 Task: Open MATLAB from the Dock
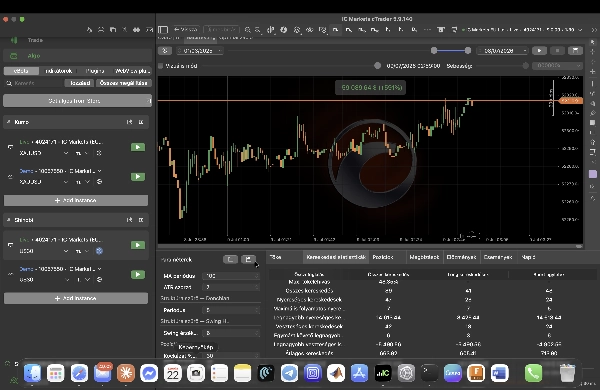coord(336,373)
